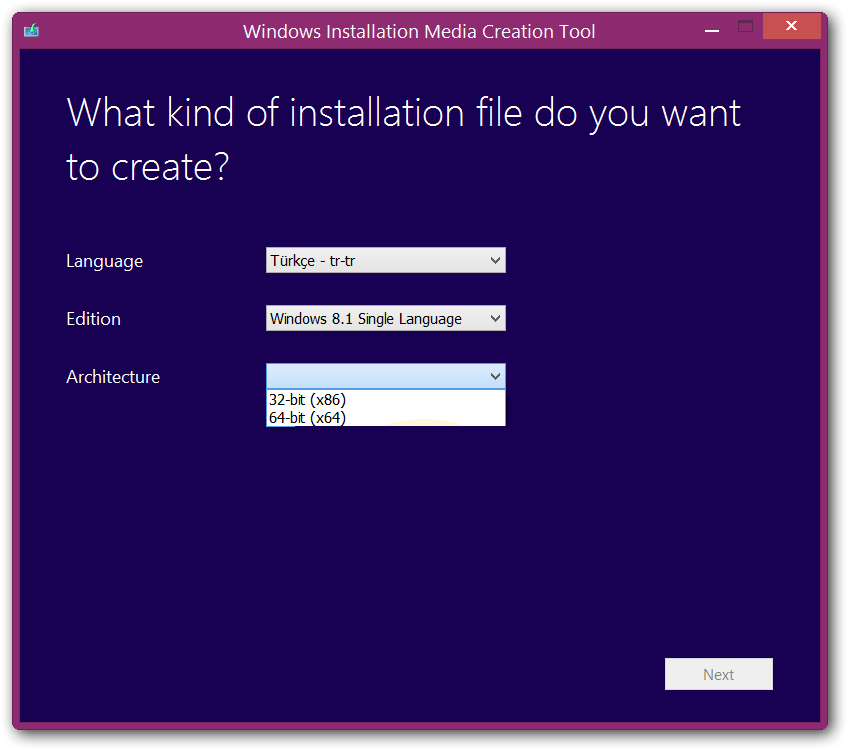848x750 pixels.
Task: Click the app icon in title bar
Action: (31, 30)
